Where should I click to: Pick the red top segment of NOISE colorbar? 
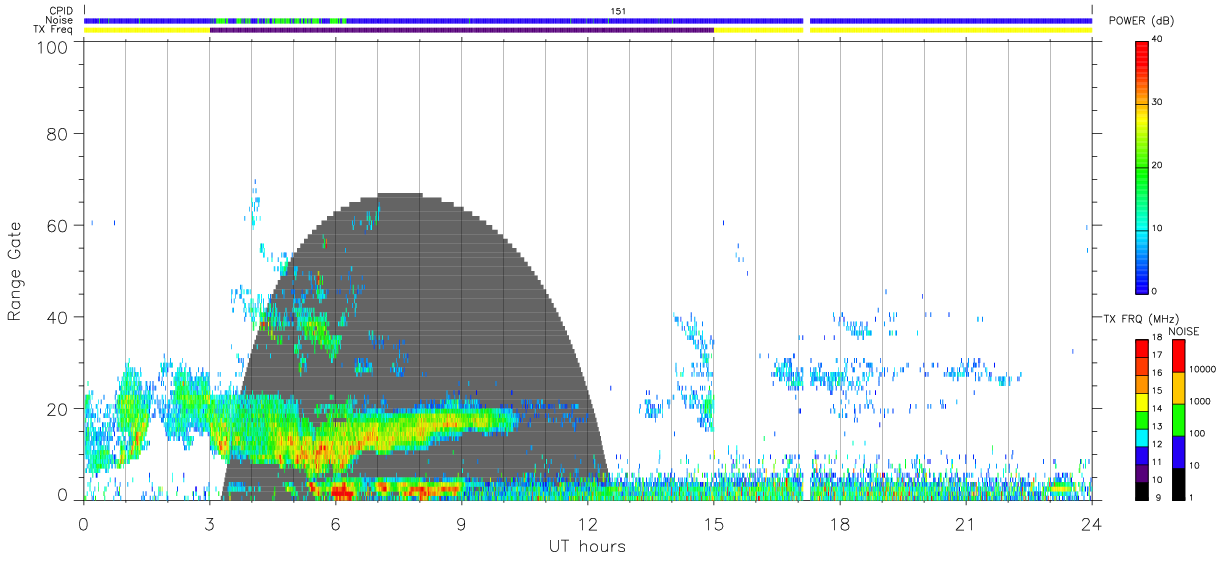click(1178, 356)
